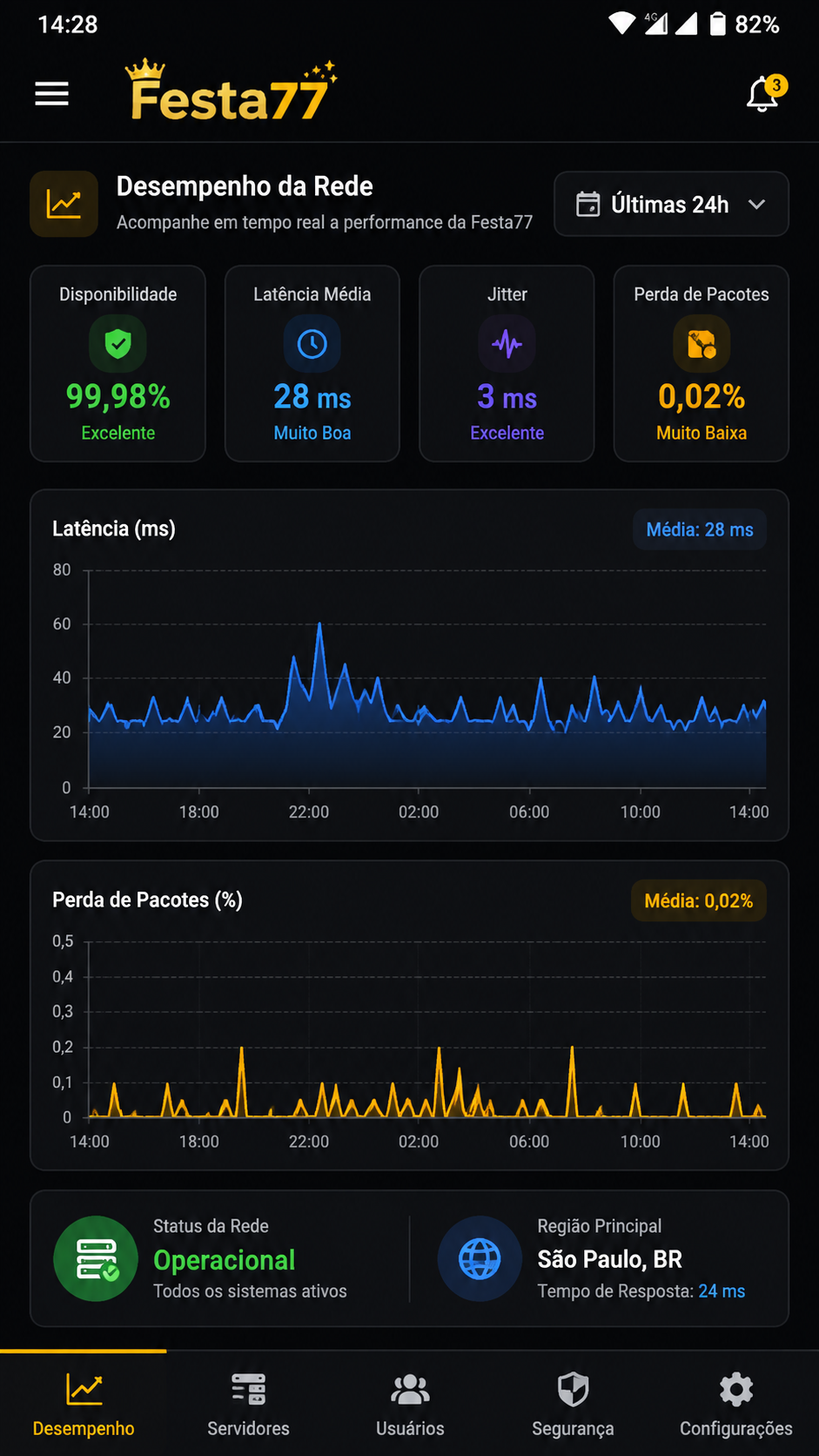Select the 22:00 latency peak on chart
Screen dimensions: 819x1456
[319, 624]
